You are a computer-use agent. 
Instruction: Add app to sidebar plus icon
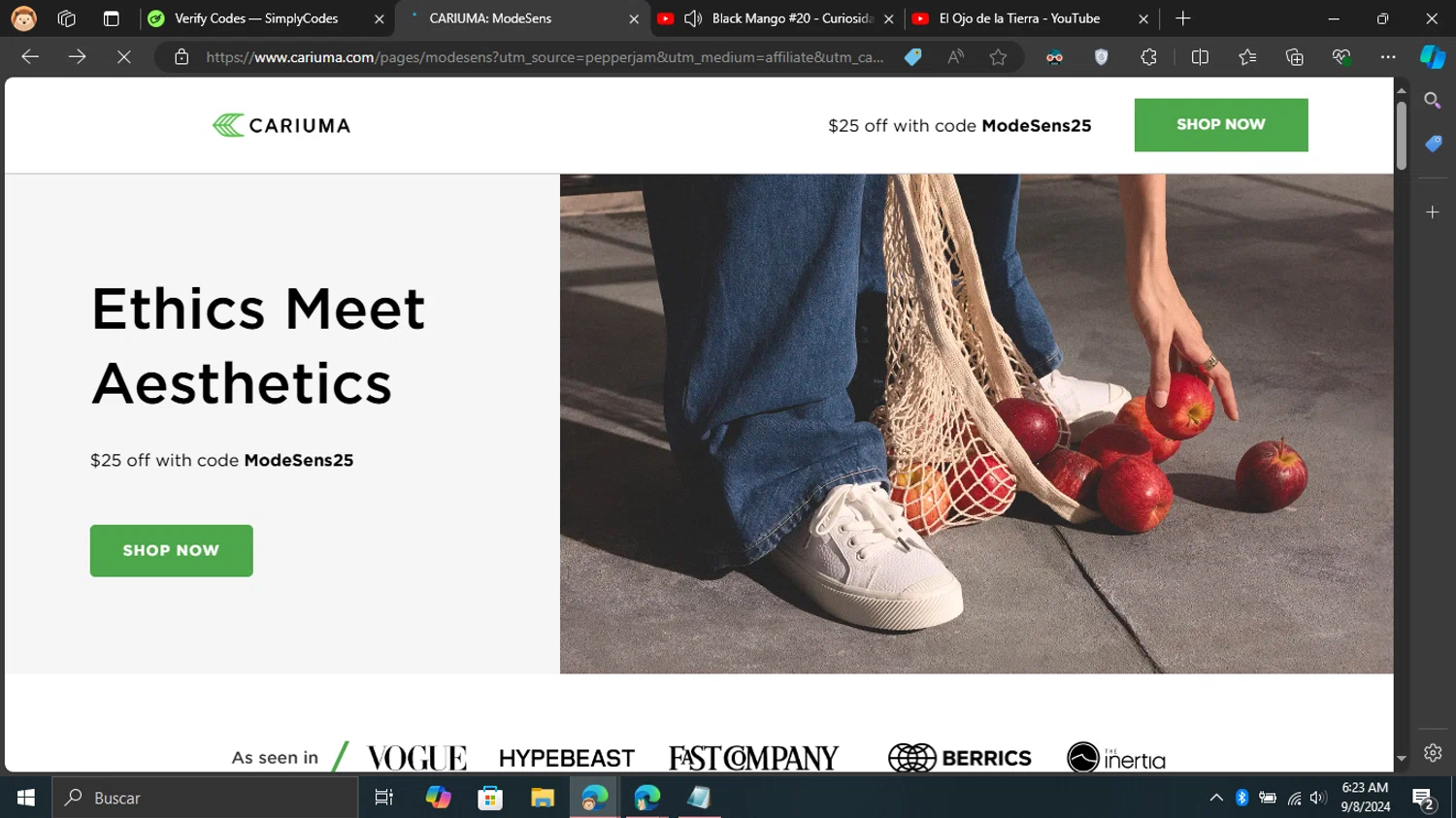pos(1433,212)
